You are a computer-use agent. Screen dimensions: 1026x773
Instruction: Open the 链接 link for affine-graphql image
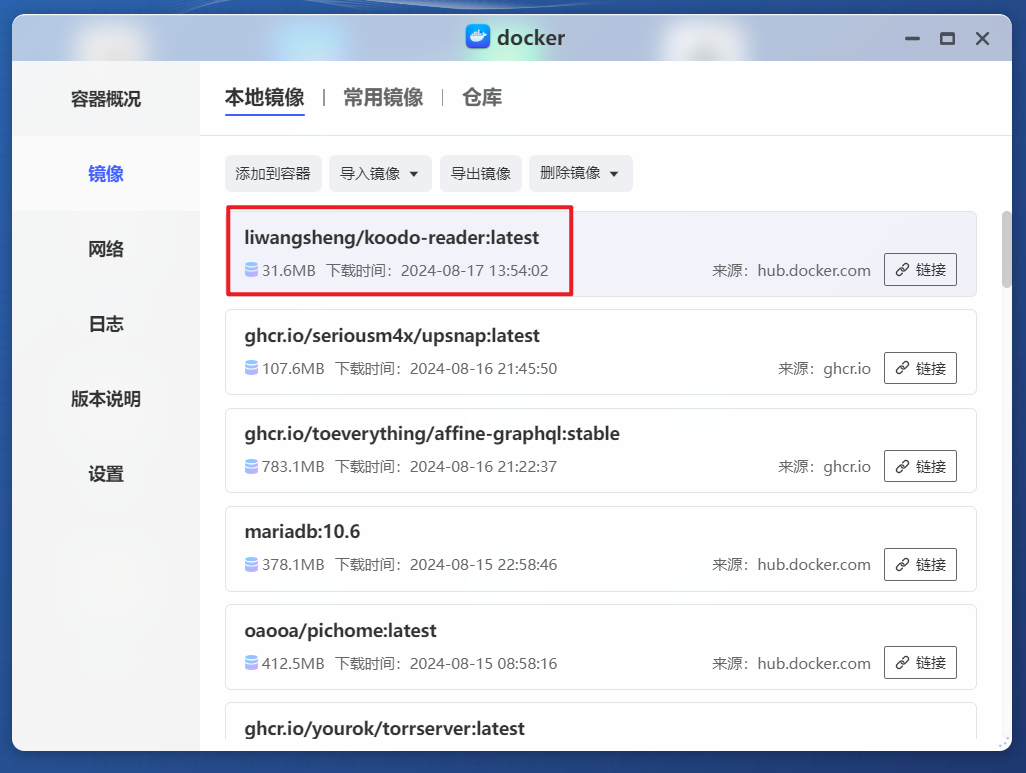tap(920, 466)
